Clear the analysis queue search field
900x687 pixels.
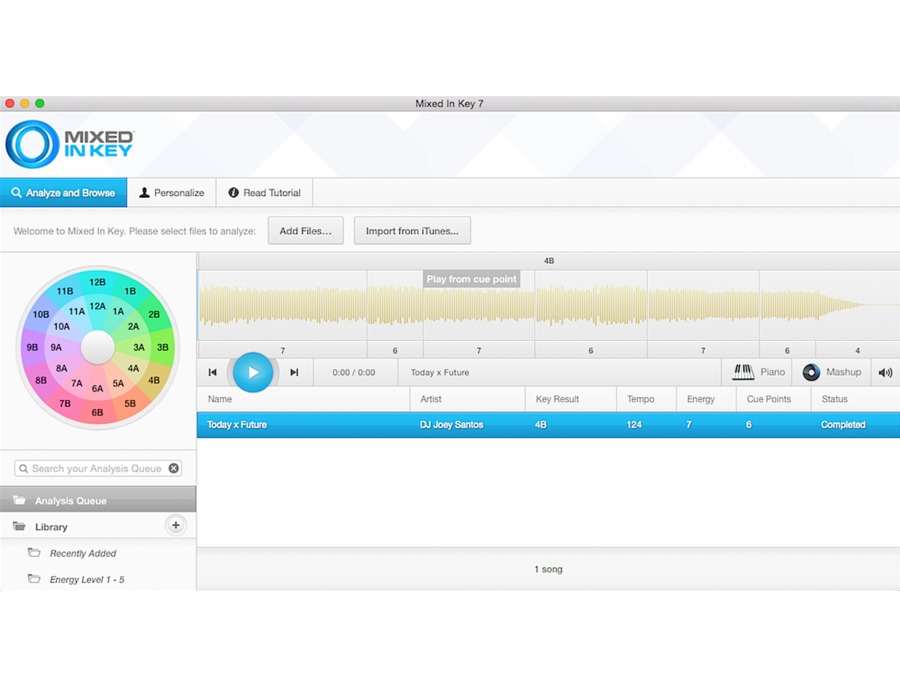[173, 468]
